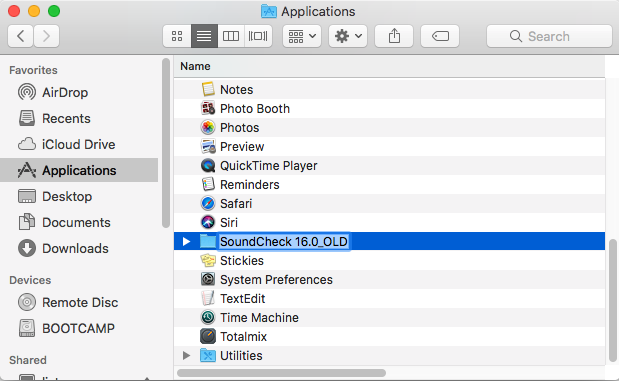Click the System Preferences icon
This screenshot has width=619, height=381.
(208, 279)
